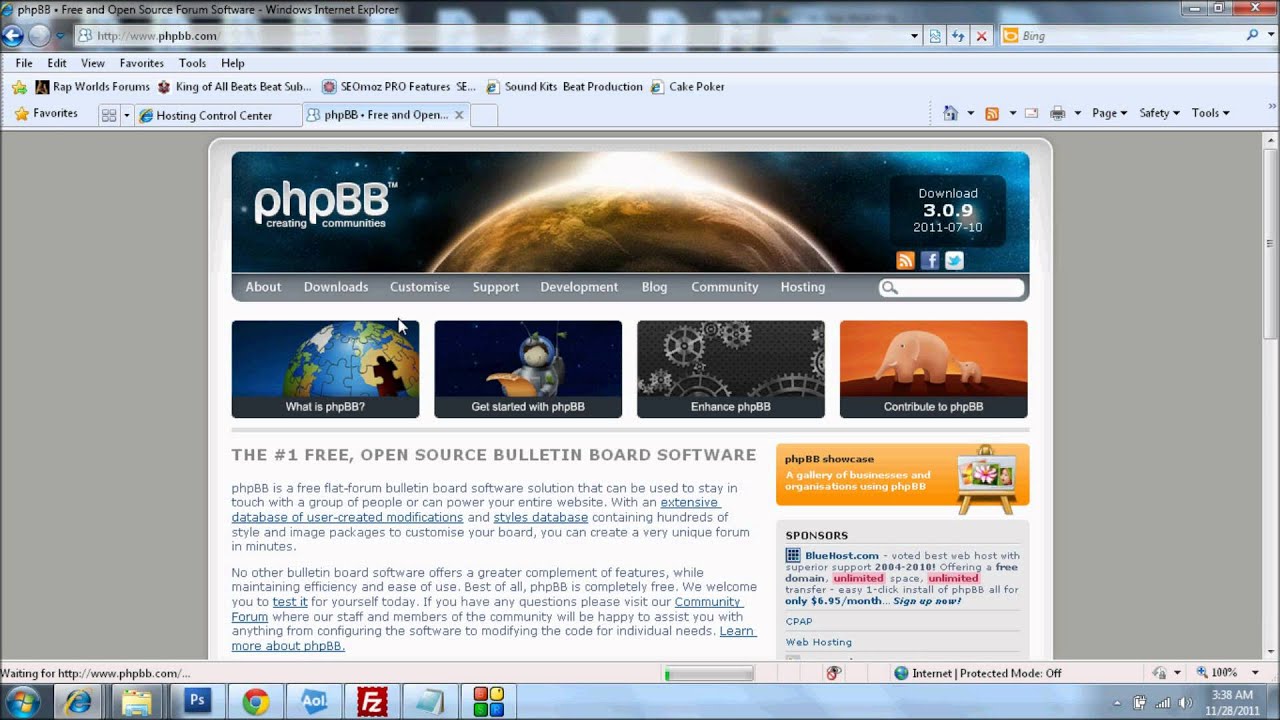Click the RSS feeds icon in command bar
Screen dimensions: 1280x720
(992, 113)
